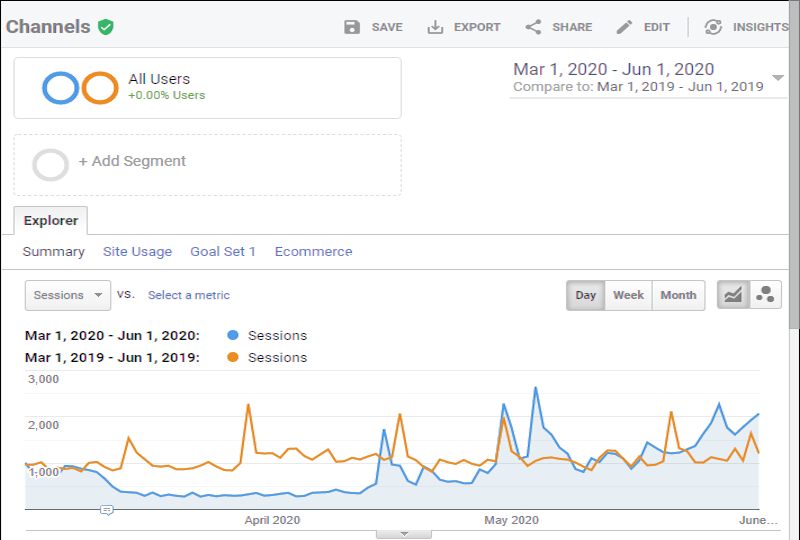Switch to the line chart view icon
This screenshot has width=800, height=540.
coord(733,295)
